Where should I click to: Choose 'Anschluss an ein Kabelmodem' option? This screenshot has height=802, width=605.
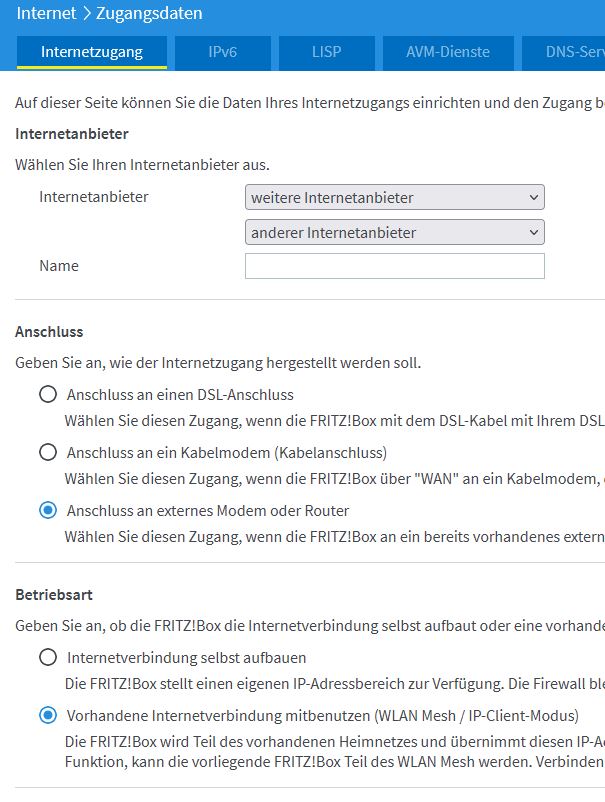click(48, 452)
